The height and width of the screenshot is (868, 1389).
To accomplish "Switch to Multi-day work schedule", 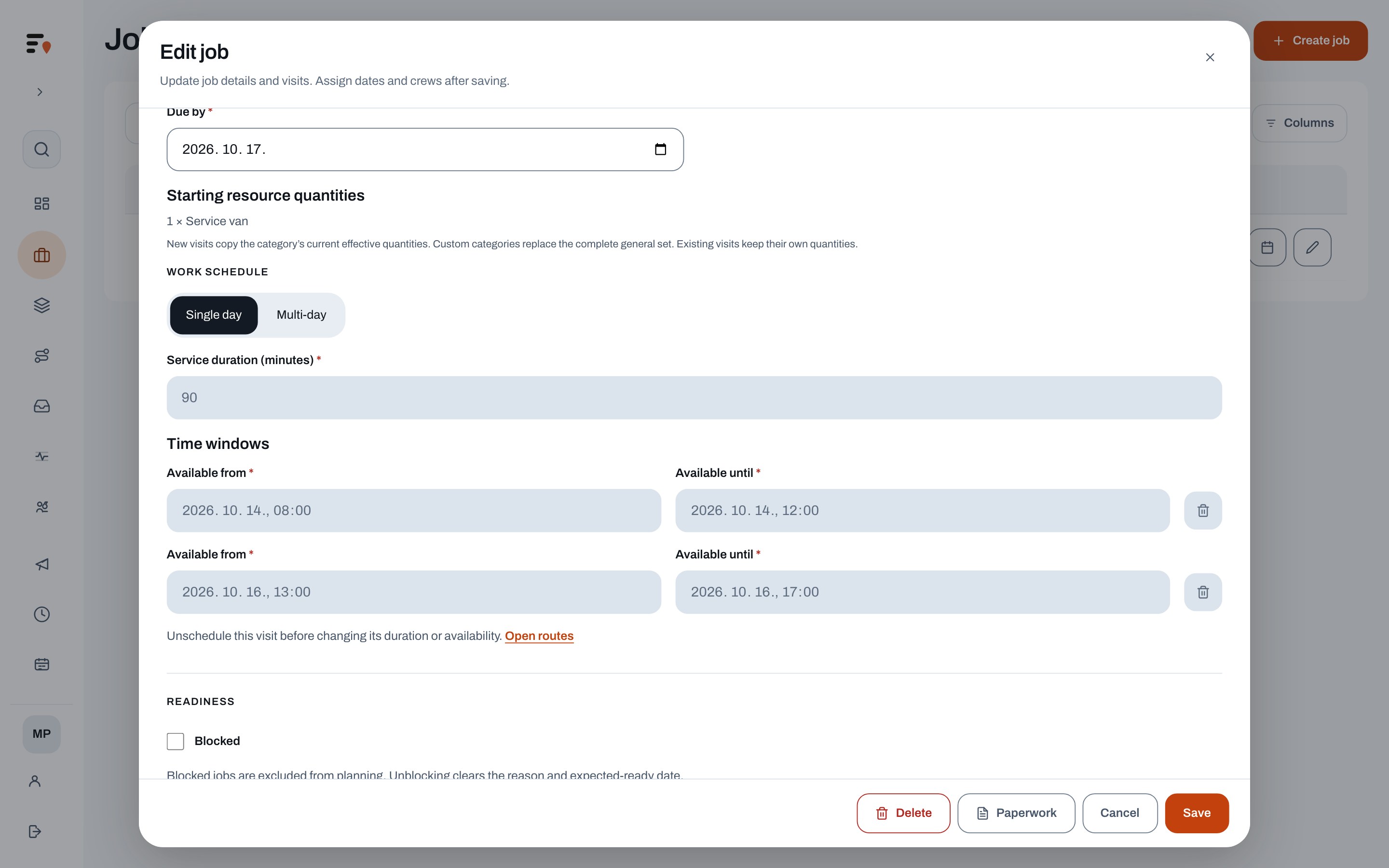I will point(301,315).
